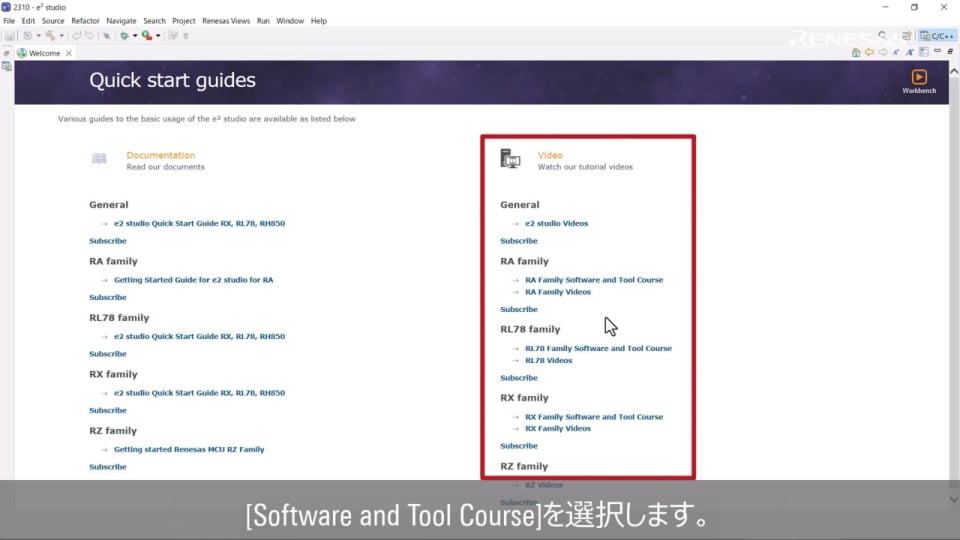Screen dimensions: 960x540
Task: Click Subscribe under RL78 family videos
Action: click(x=518, y=378)
